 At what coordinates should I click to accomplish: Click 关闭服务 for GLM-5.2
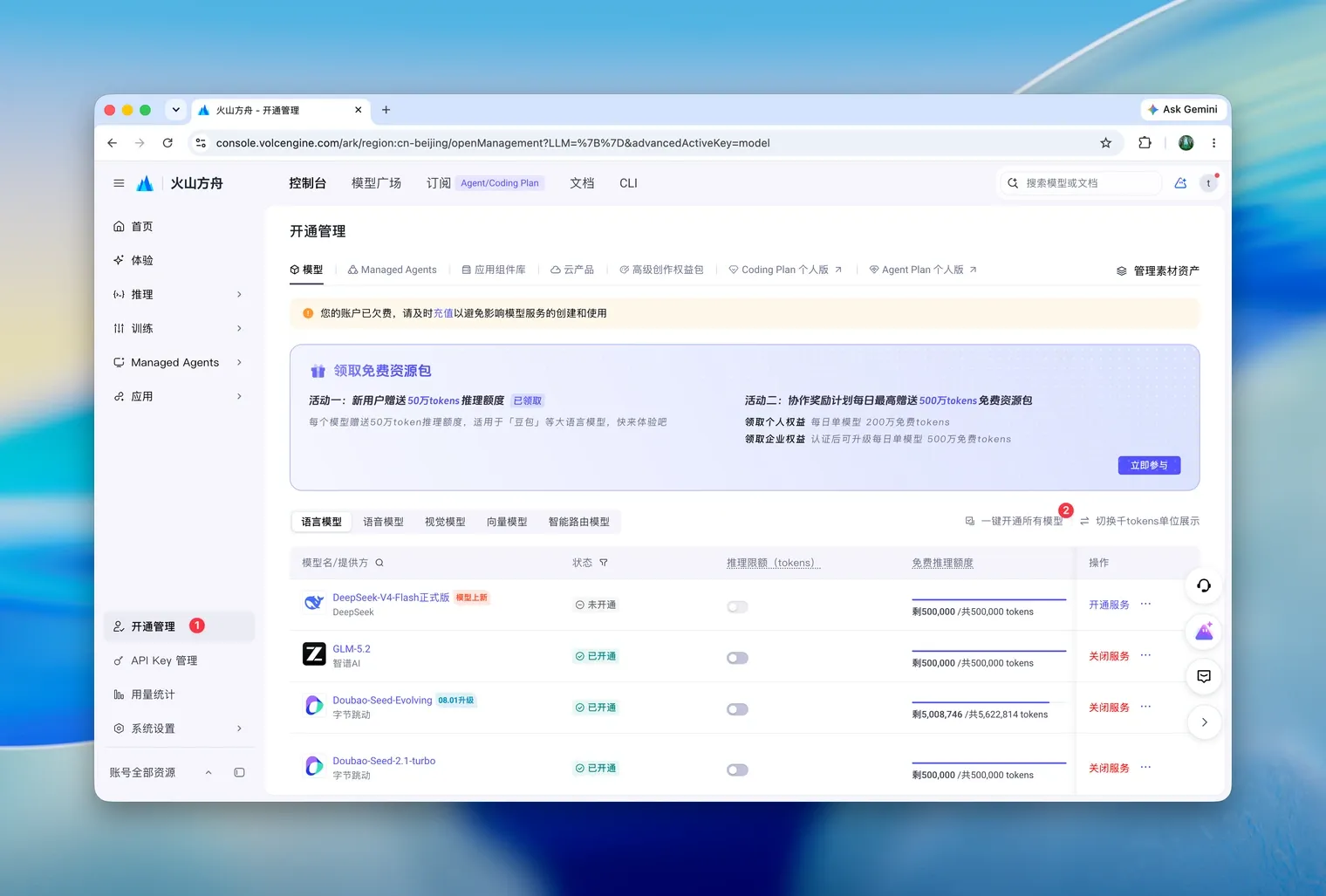tap(1109, 655)
